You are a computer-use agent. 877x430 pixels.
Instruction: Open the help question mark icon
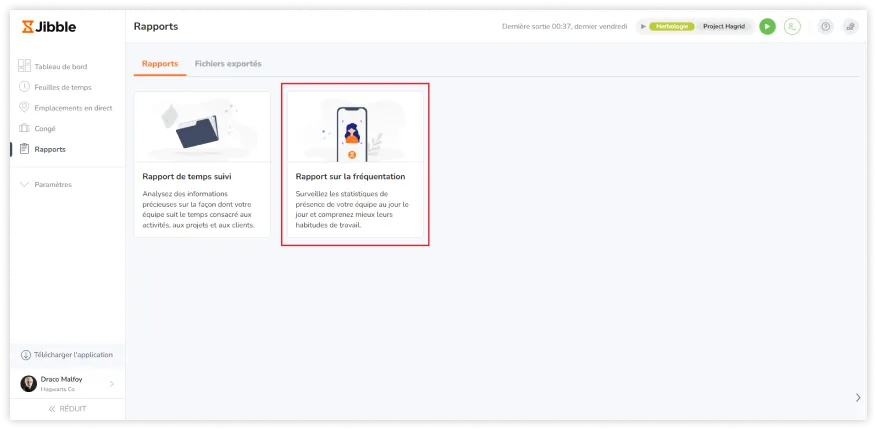click(825, 27)
